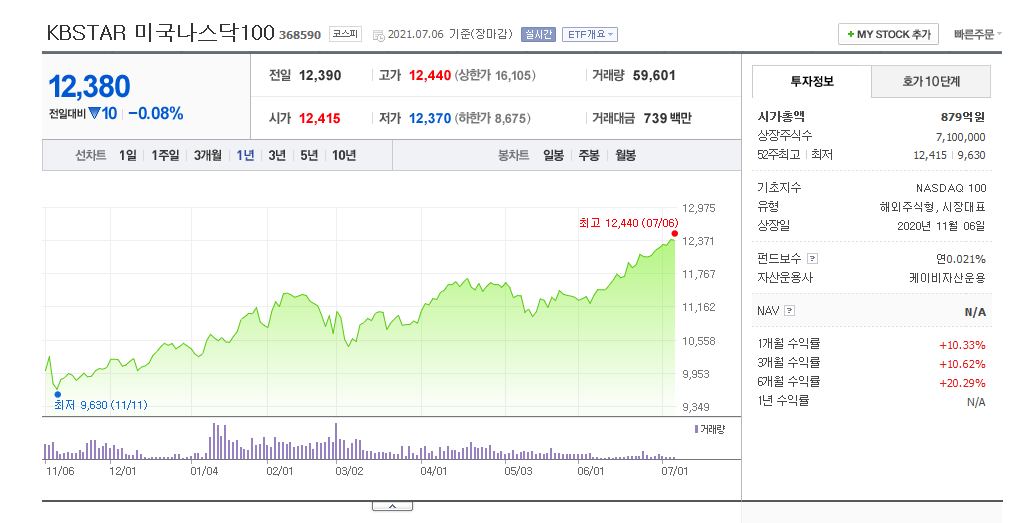Click the 상장일 2020년 11월 06일 value

(941, 226)
